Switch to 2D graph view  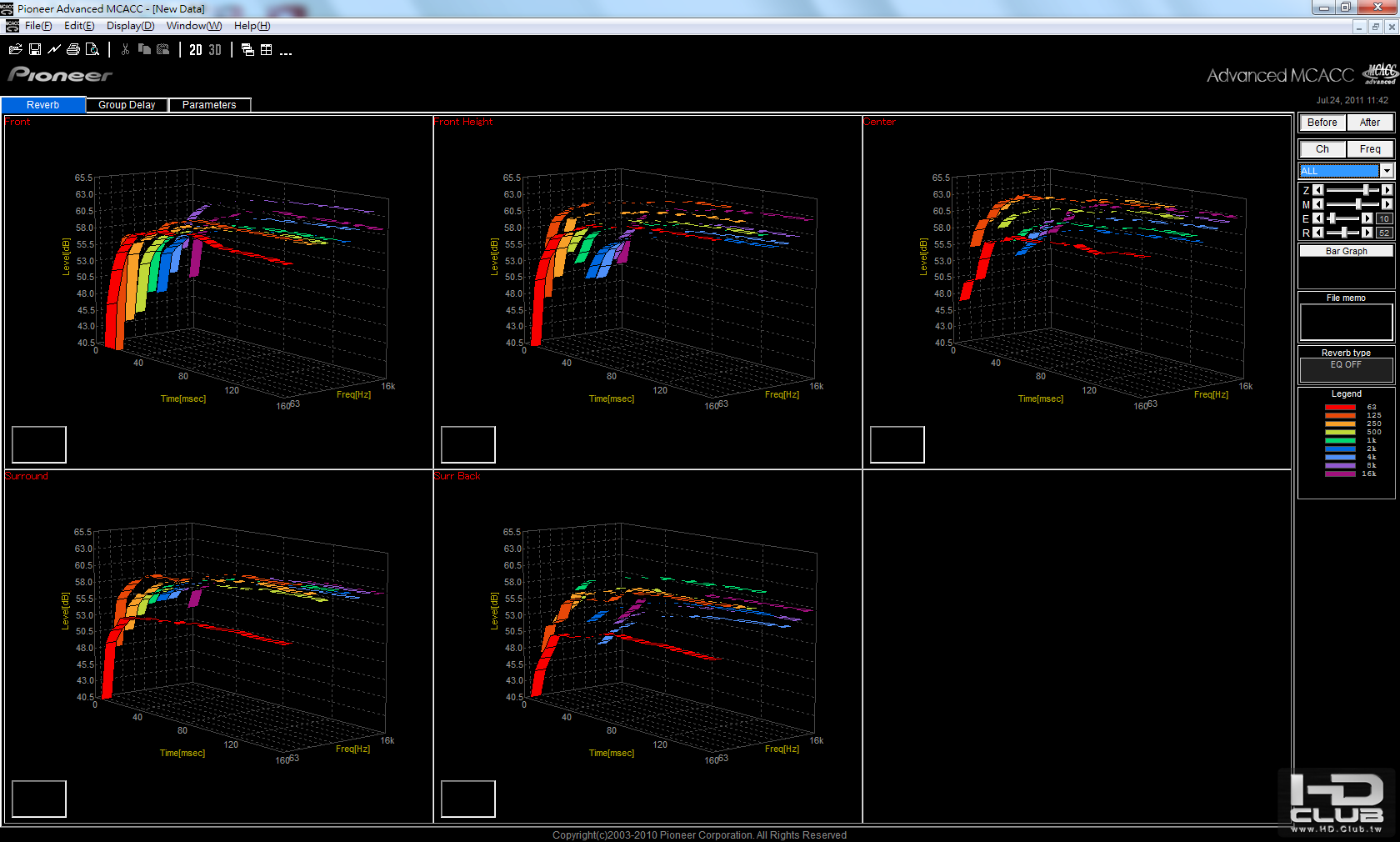[x=196, y=50]
